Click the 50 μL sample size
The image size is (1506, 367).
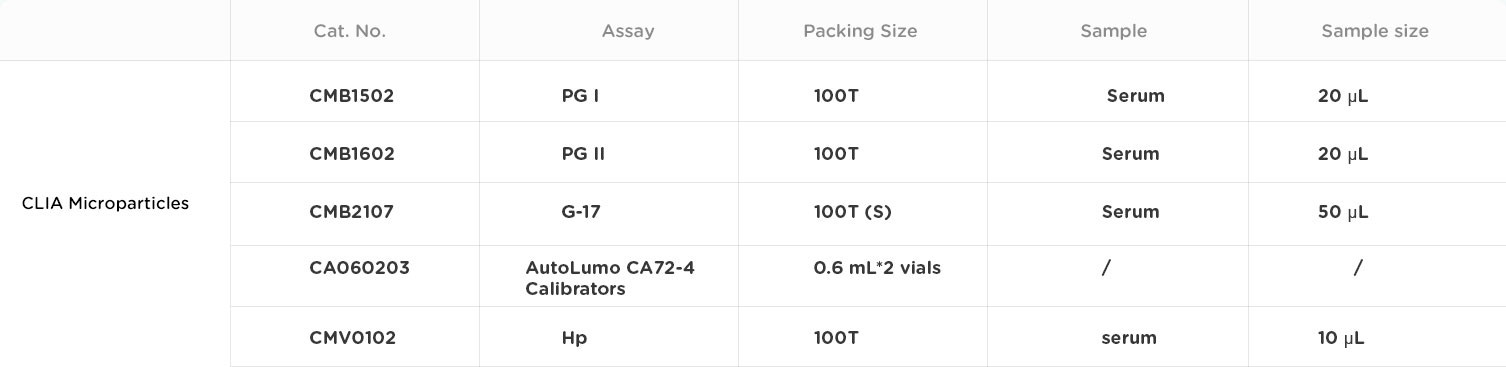(1343, 212)
